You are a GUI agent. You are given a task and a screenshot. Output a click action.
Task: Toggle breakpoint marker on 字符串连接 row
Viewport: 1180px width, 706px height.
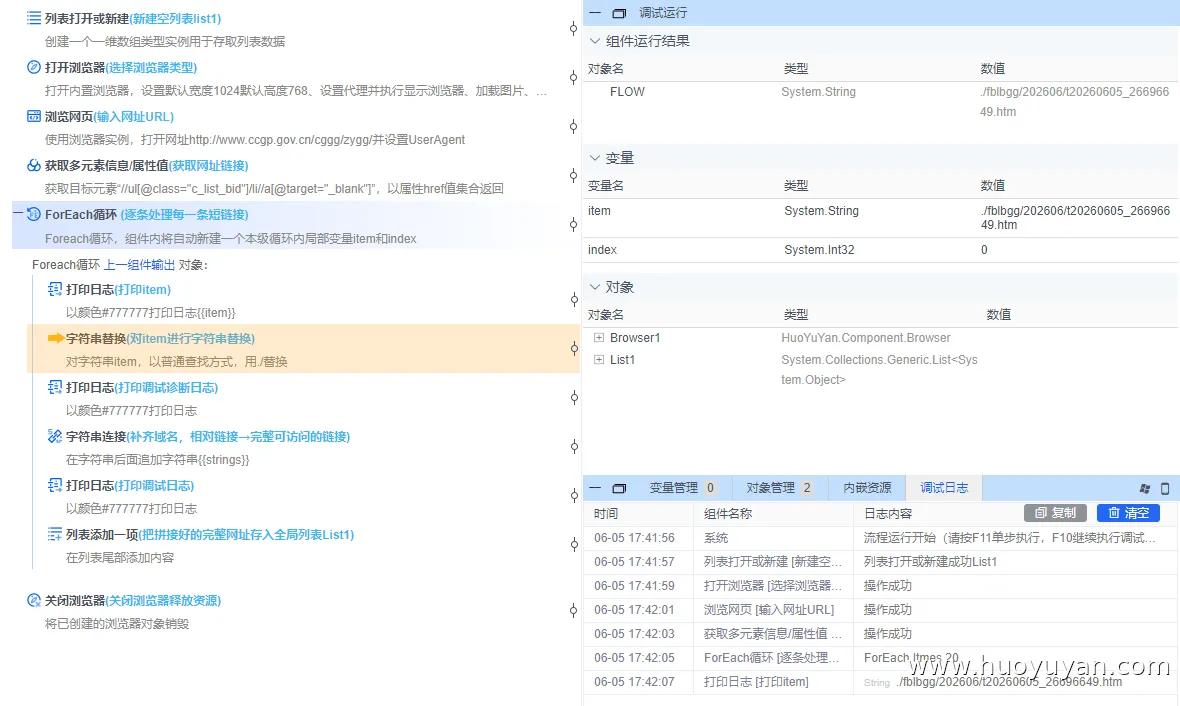[573, 446]
